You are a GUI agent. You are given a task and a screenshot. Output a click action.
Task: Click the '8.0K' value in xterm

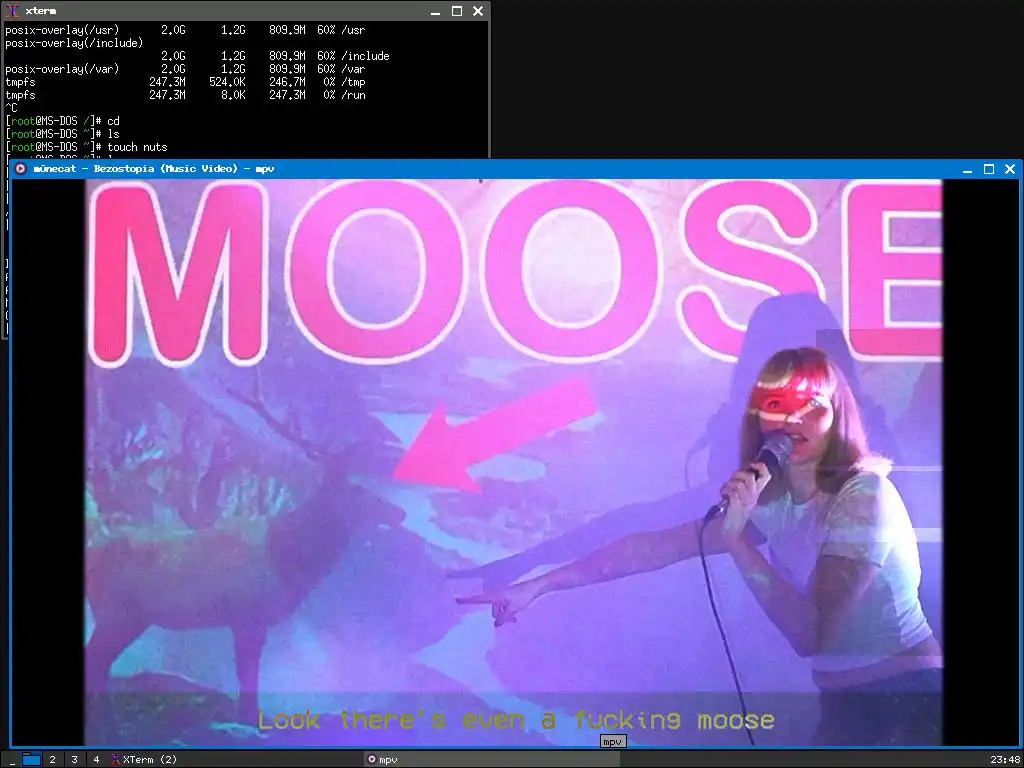[233, 95]
